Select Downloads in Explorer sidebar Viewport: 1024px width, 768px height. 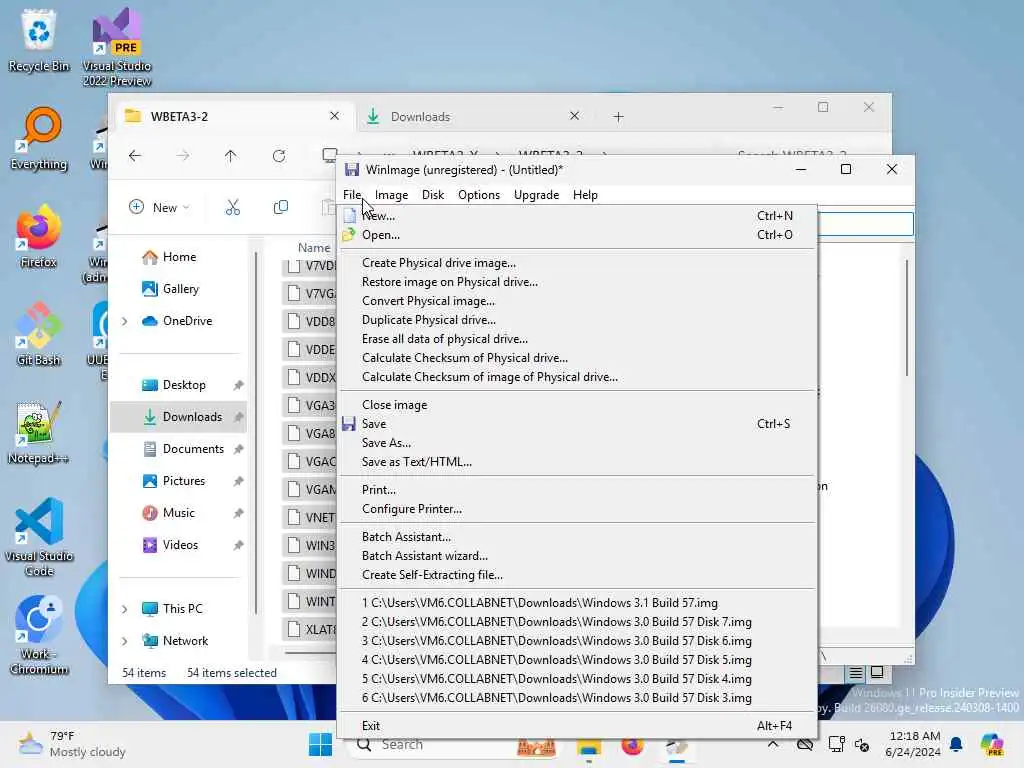180,417
